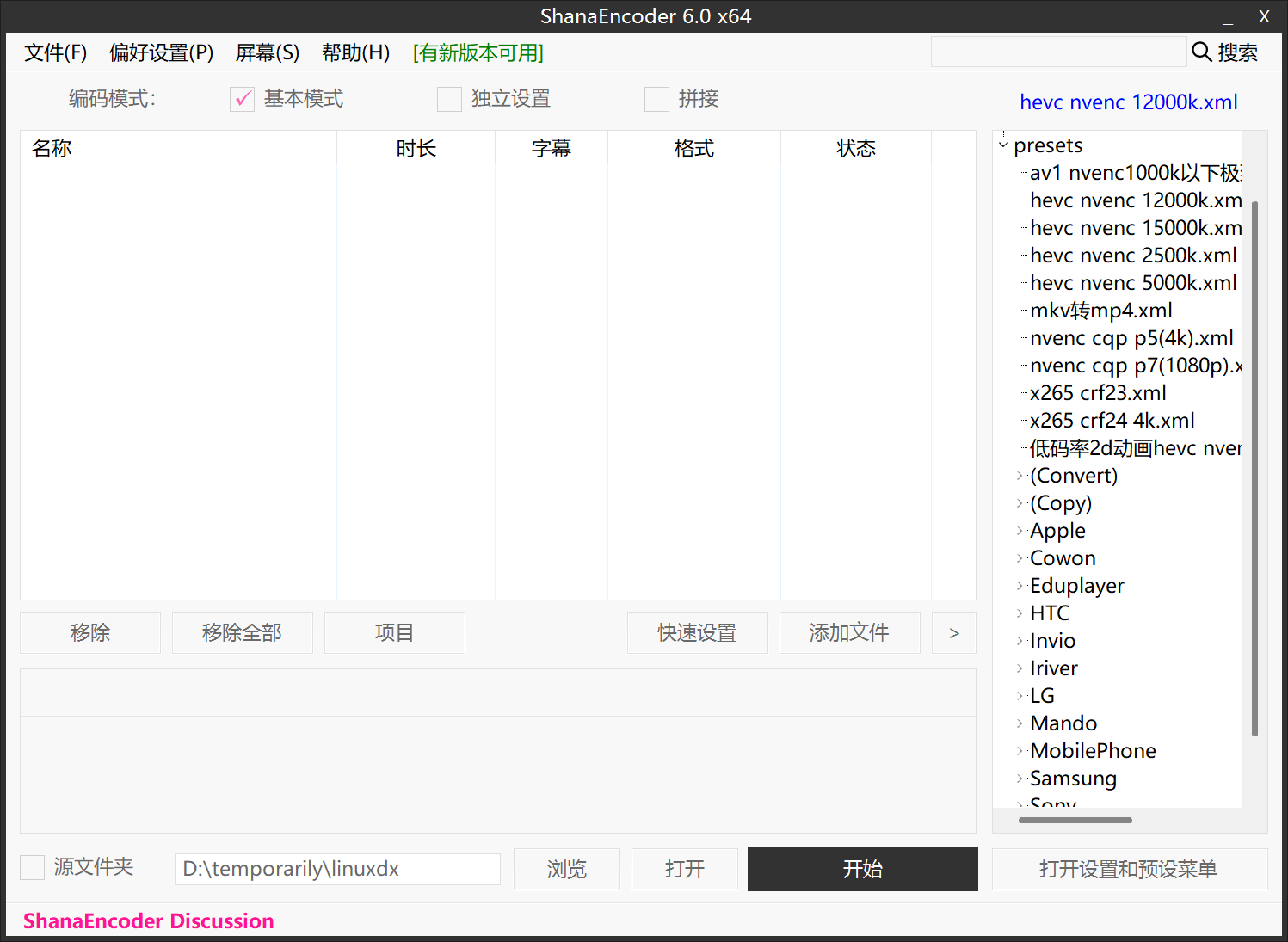Collapse the presets tree node
The image size is (1288, 942).
[1003, 145]
